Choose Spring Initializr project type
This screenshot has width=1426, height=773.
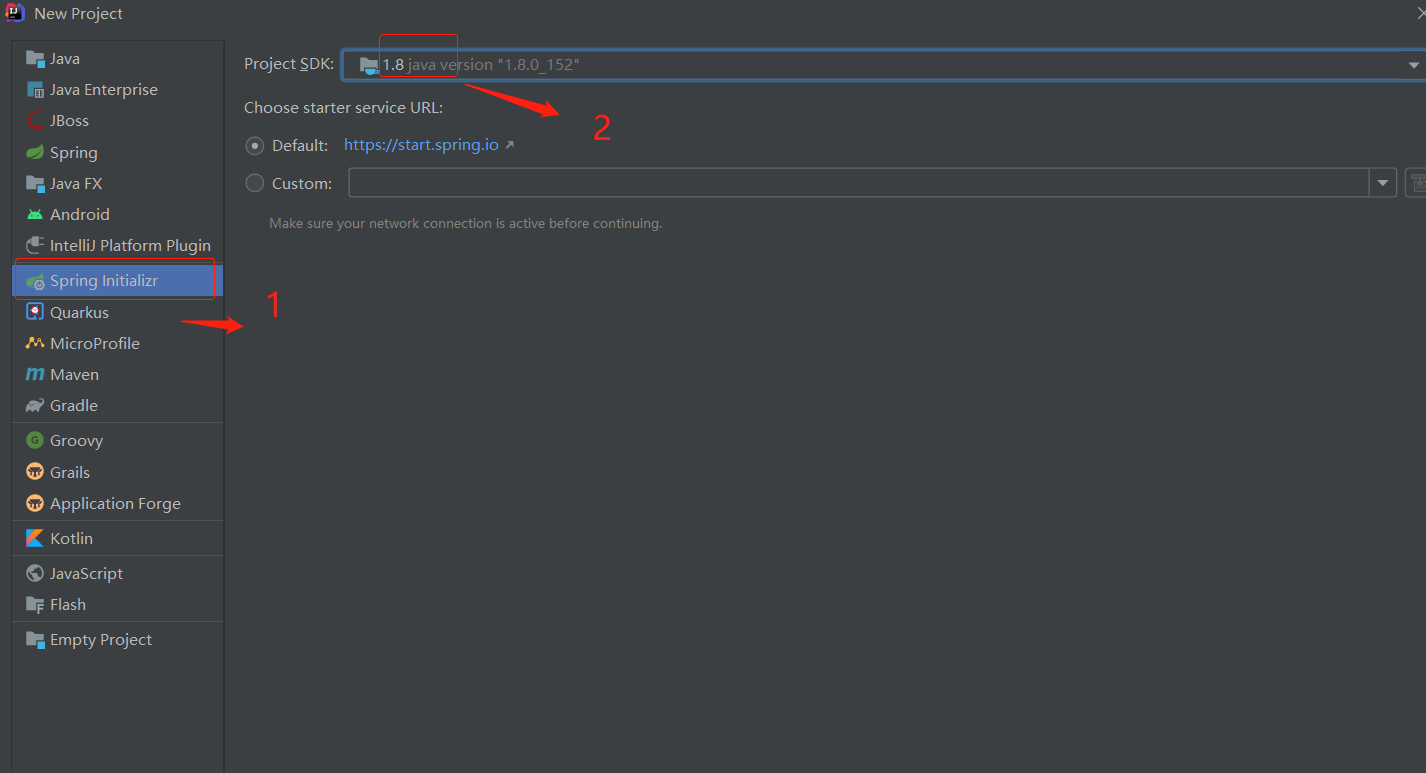(118, 281)
